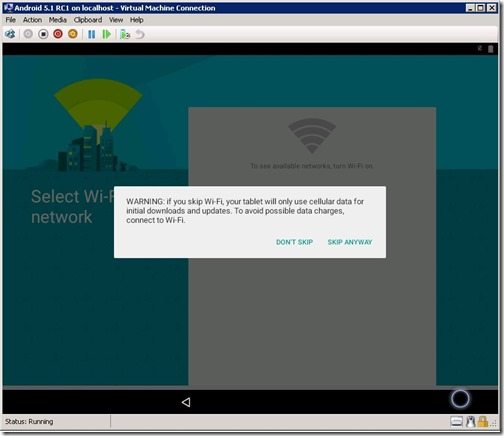Screen dimensions: 504x436
Task: Open the Clipboard menu
Action: coord(88,20)
